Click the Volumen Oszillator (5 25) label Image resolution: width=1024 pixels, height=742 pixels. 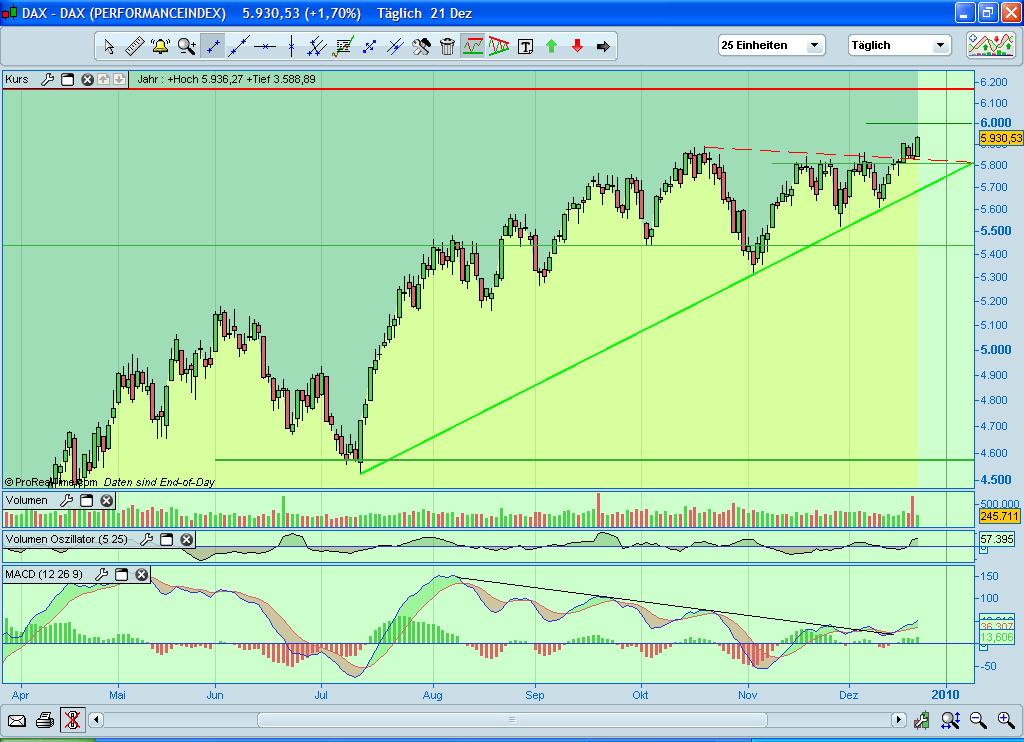67,539
